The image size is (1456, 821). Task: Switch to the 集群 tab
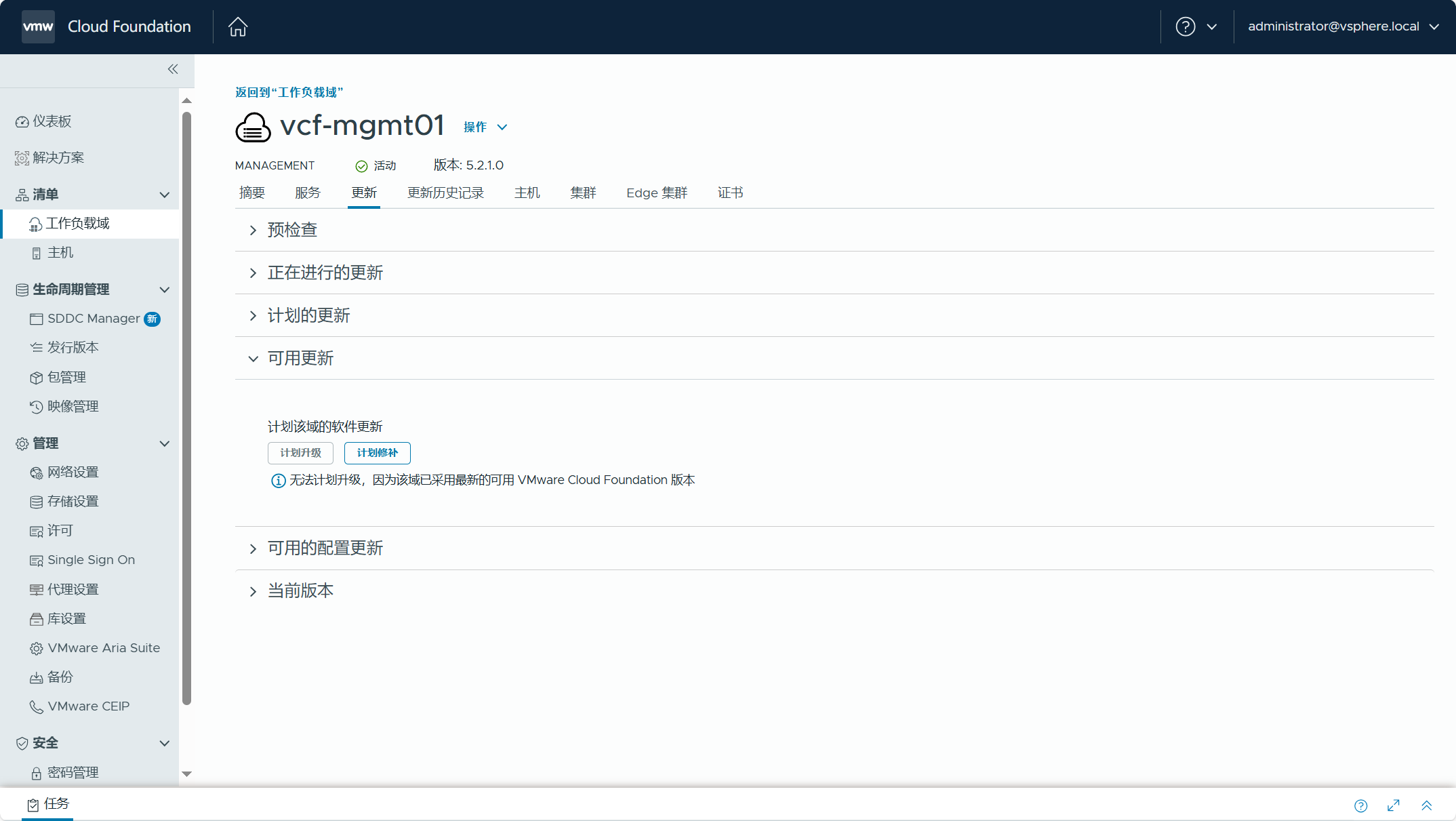point(584,193)
